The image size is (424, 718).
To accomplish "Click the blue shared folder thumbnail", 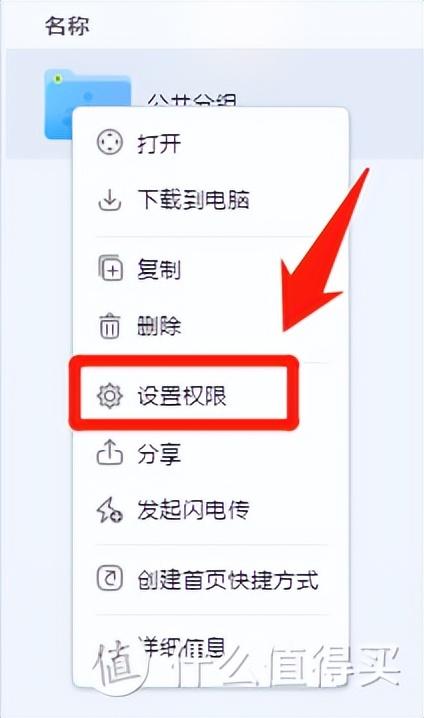I will click(x=87, y=104).
